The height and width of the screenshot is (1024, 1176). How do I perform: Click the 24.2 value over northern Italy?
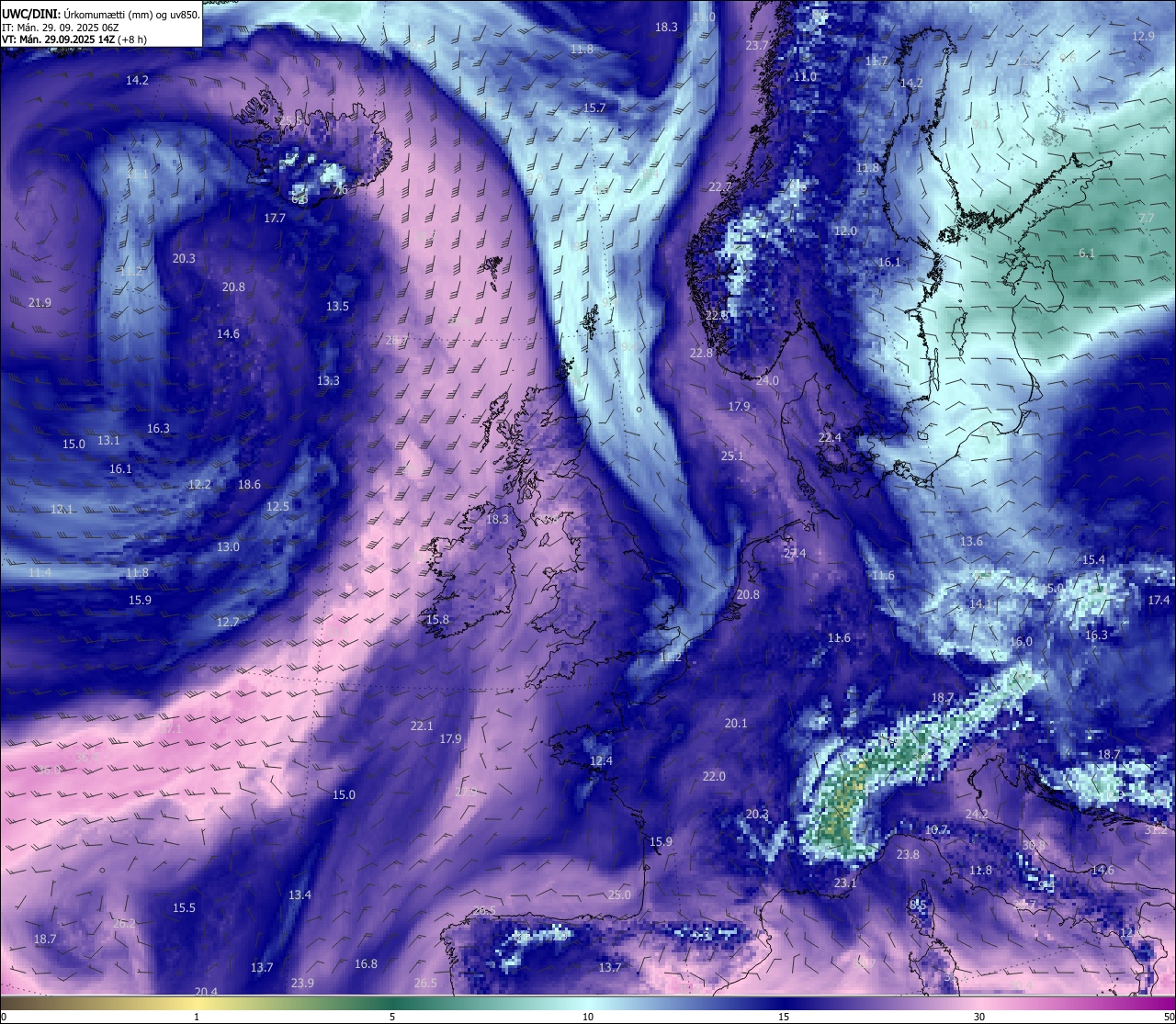click(x=977, y=816)
